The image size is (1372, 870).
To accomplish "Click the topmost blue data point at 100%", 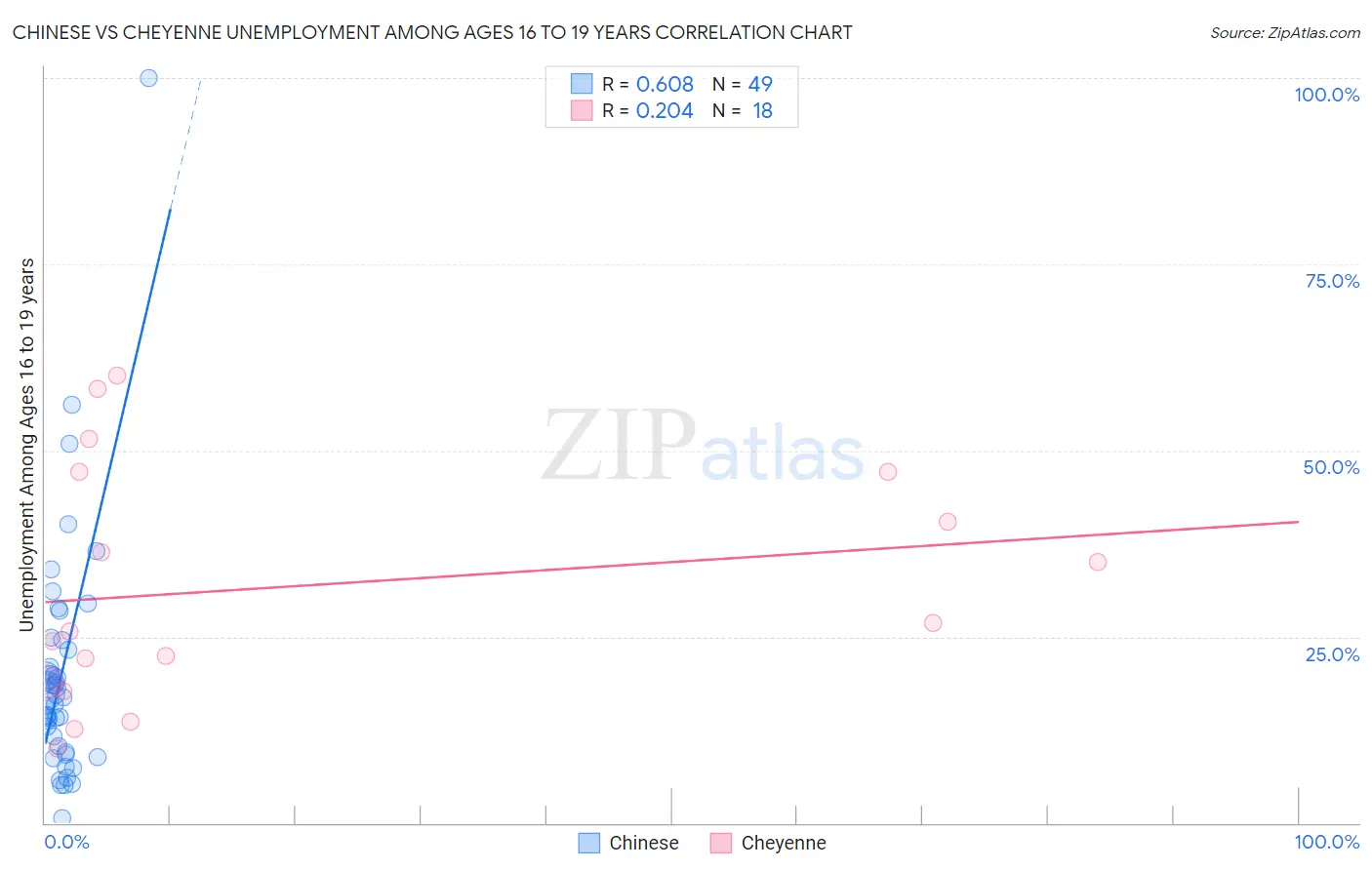I will pos(148,78).
